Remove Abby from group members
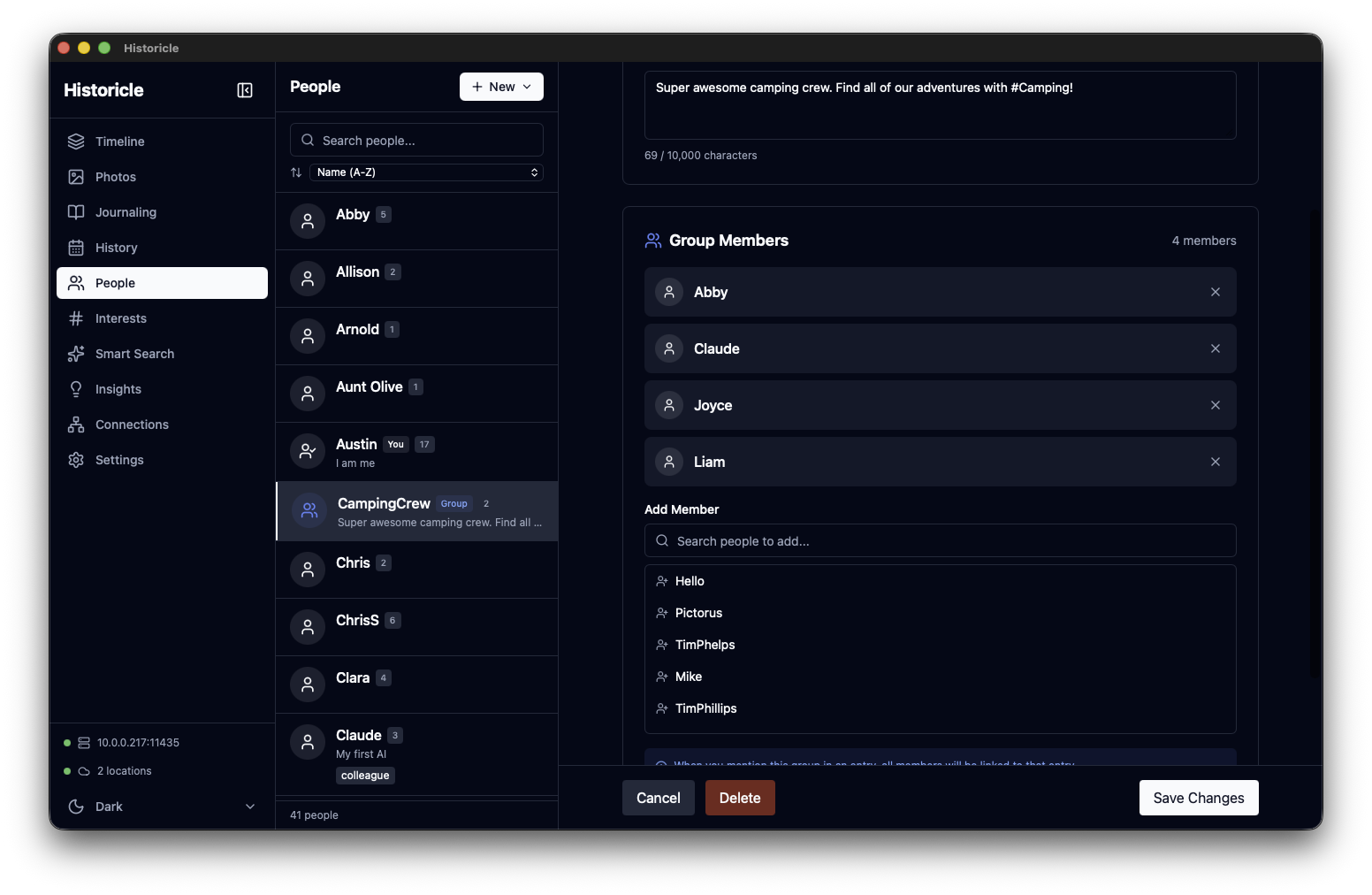 [x=1215, y=292]
